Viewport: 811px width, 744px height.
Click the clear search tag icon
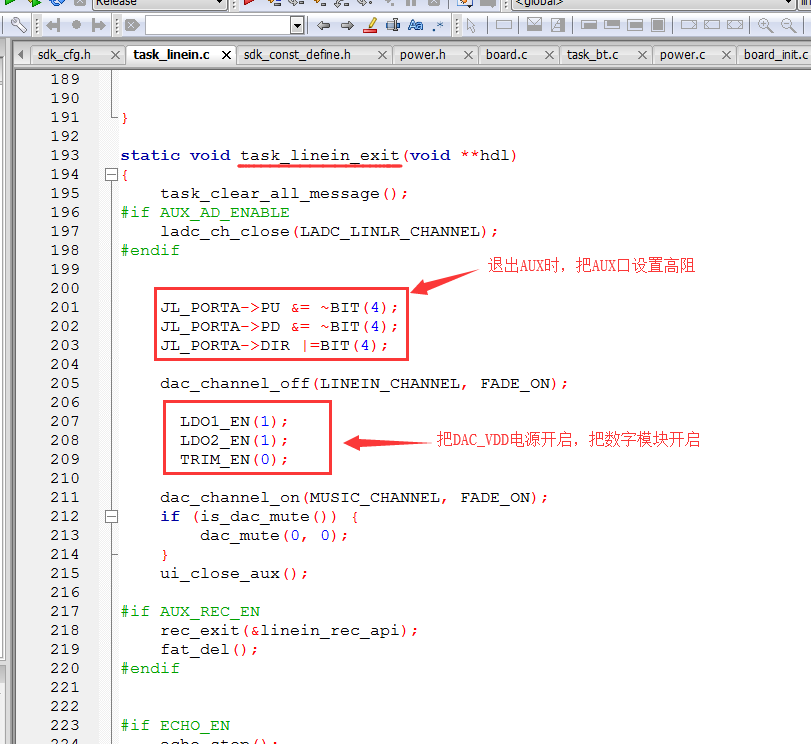(x=132, y=25)
